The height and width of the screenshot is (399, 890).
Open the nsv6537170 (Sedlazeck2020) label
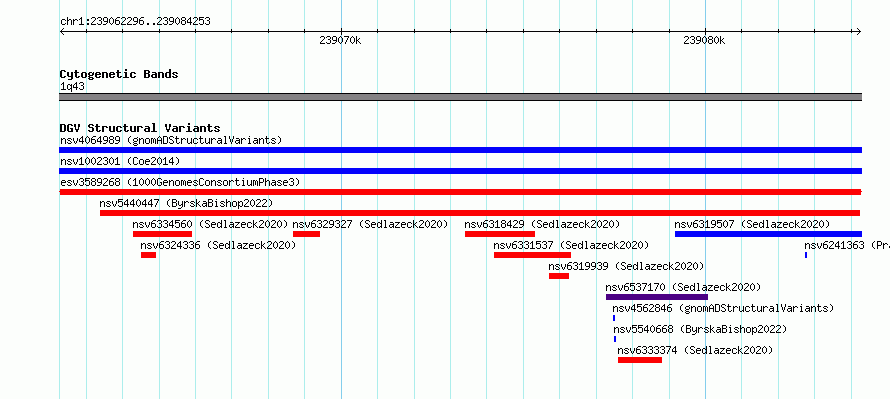pyautogui.click(x=683, y=287)
